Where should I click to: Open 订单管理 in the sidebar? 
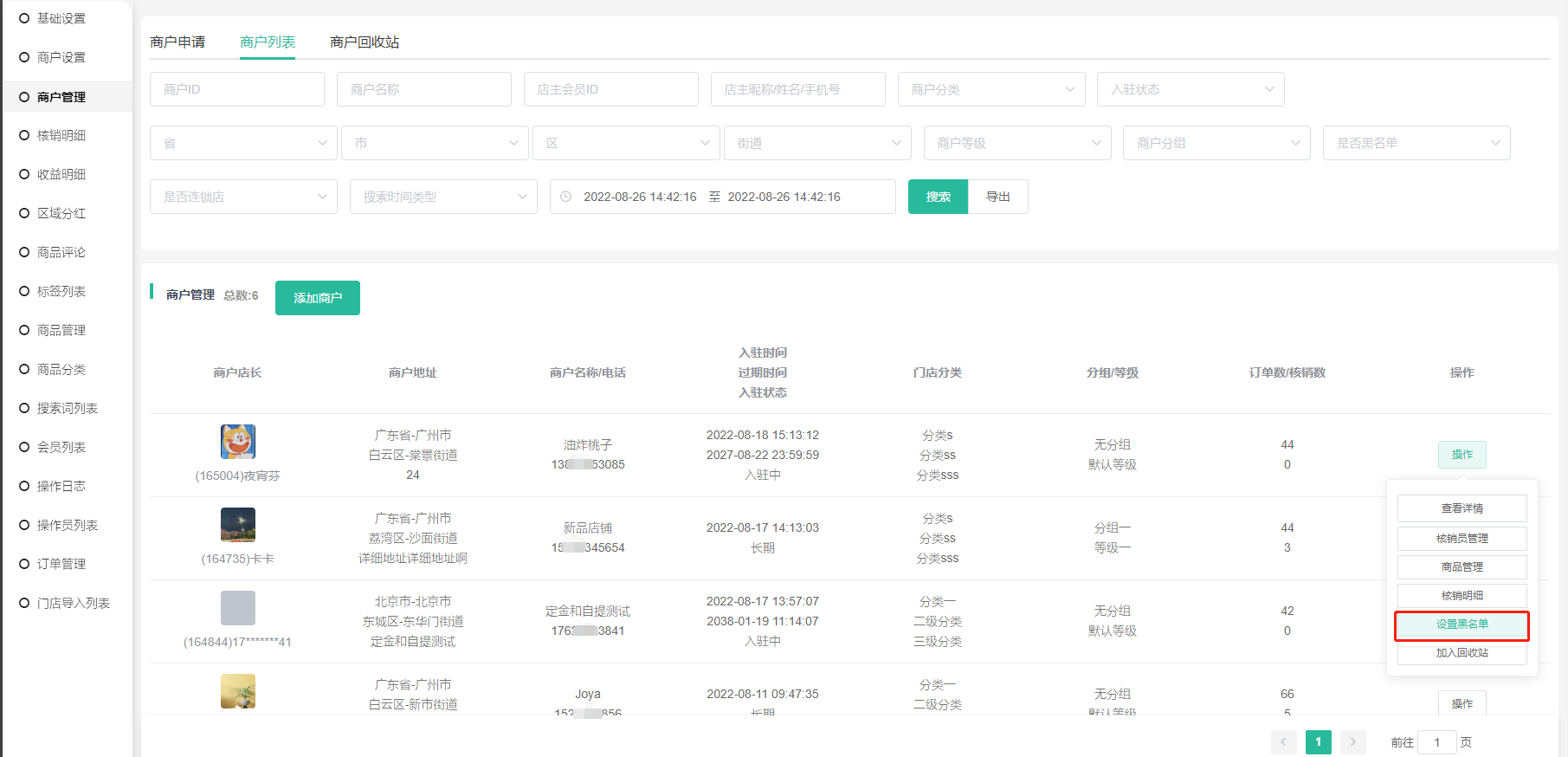pos(61,564)
